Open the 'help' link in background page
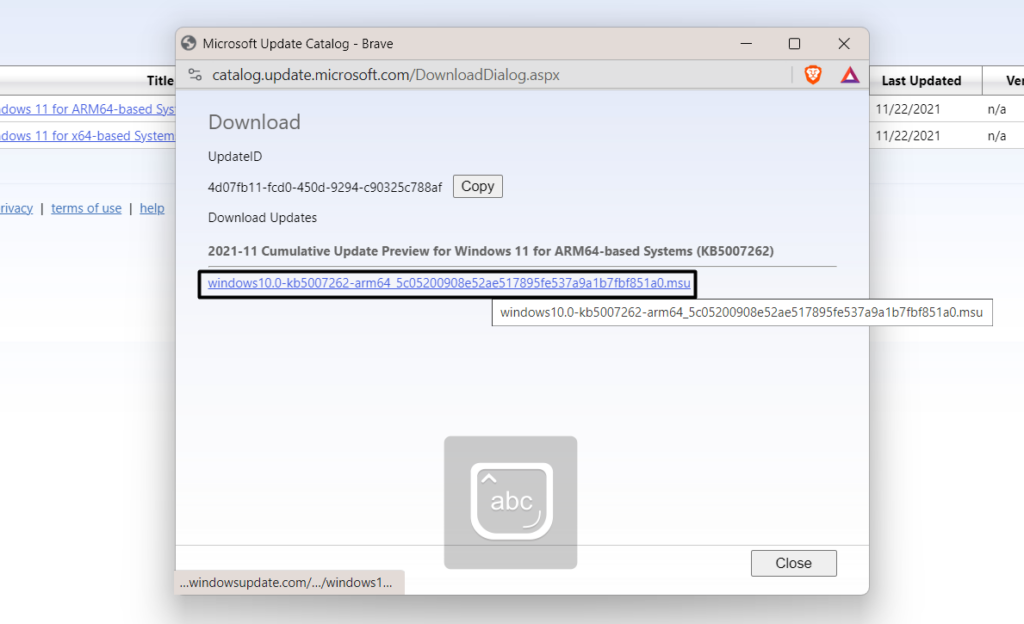This screenshot has width=1024, height=624. pos(152,208)
